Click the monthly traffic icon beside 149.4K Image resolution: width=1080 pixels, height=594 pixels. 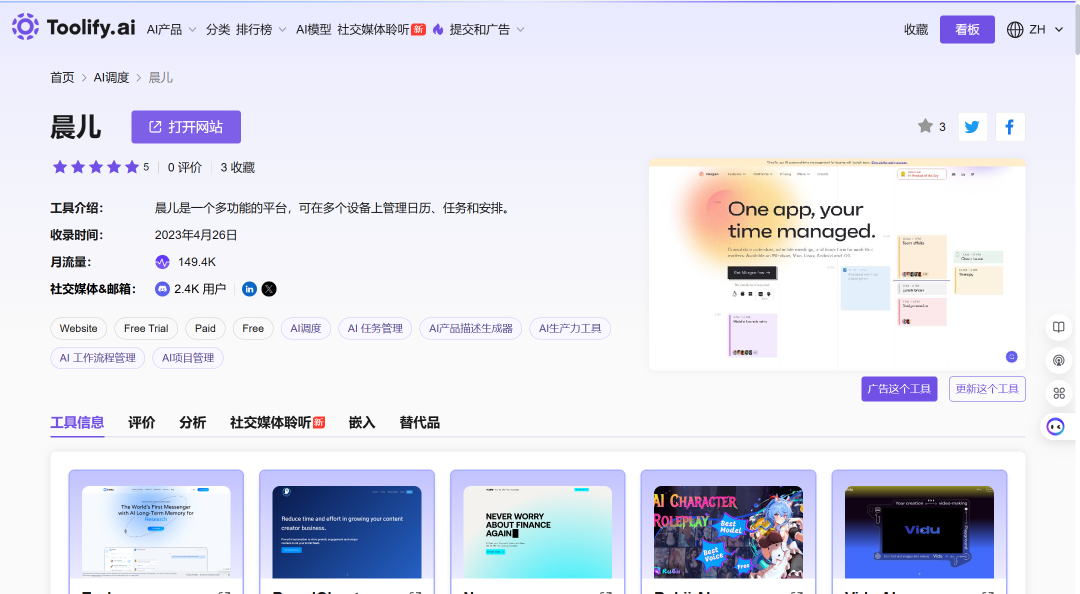[163, 262]
